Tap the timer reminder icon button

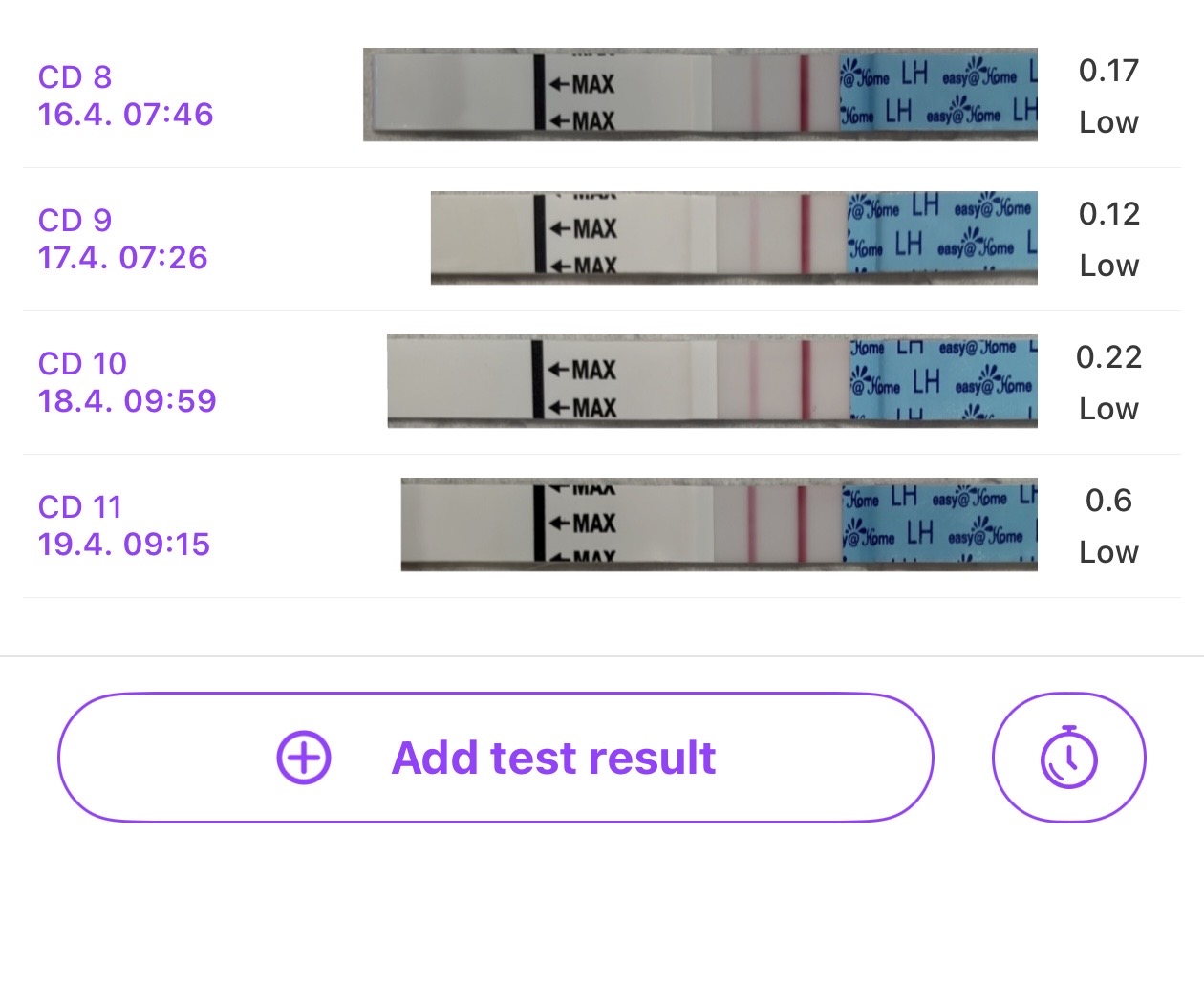[x=1068, y=758]
